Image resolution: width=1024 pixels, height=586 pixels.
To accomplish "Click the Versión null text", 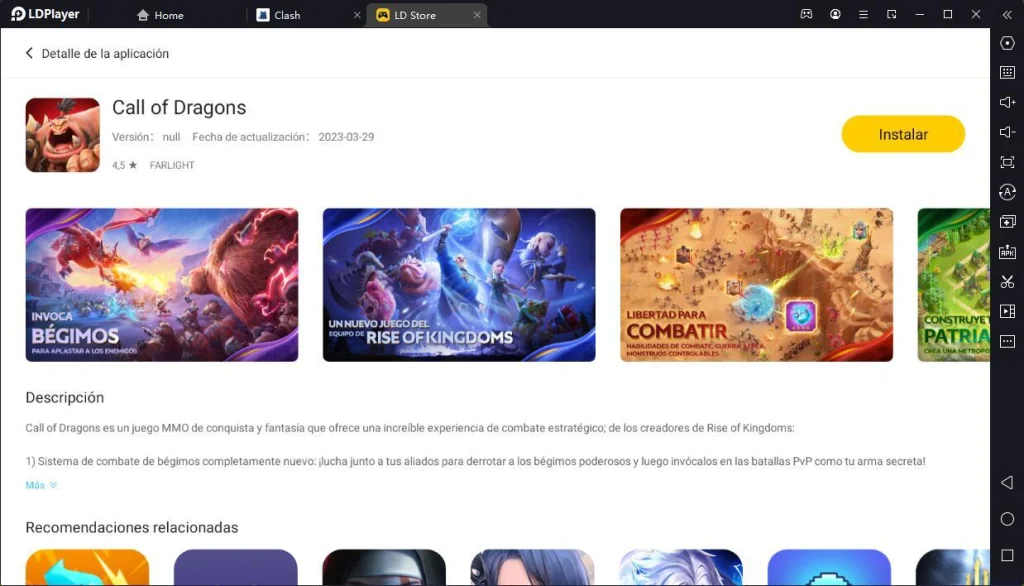I will (x=146, y=137).
